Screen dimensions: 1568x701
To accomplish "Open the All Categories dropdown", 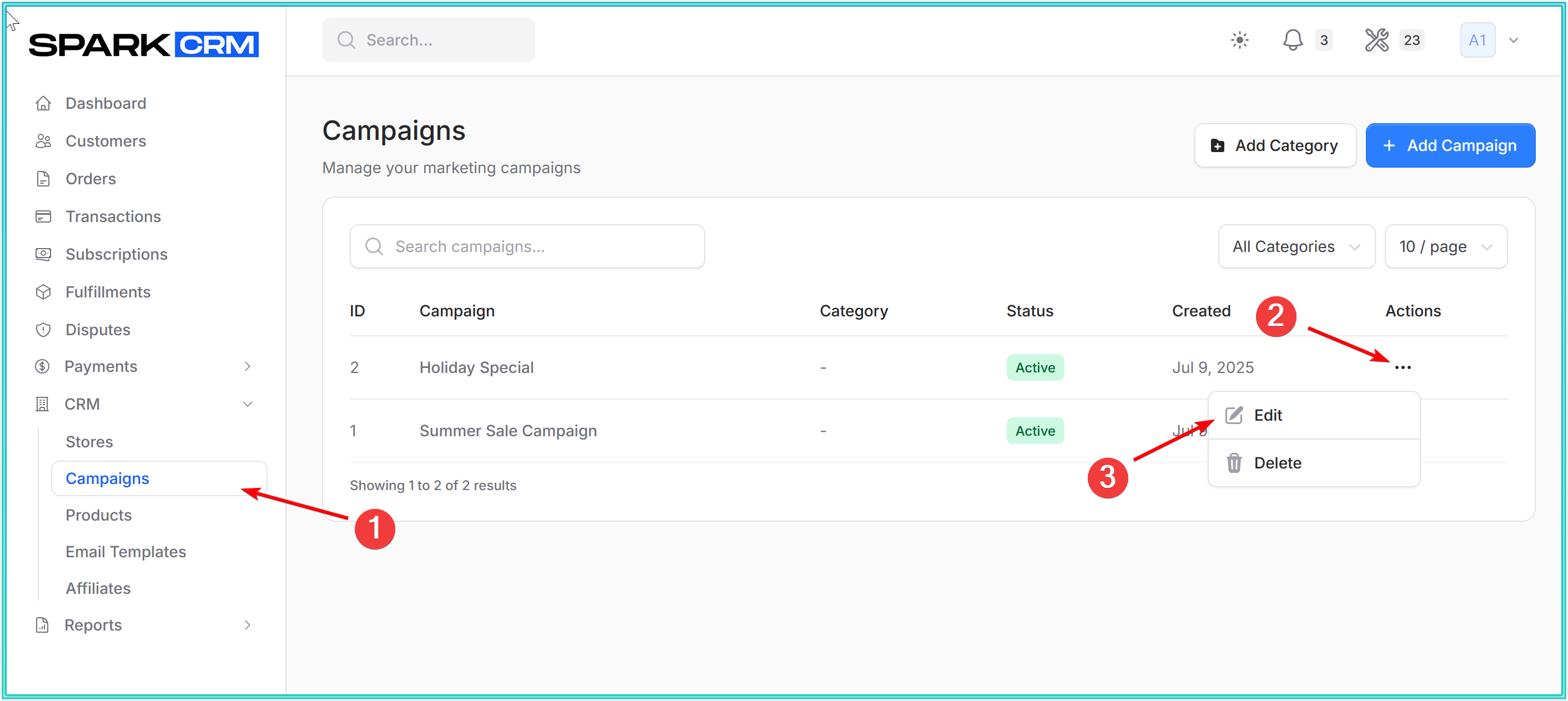I will tap(1295, 246).
